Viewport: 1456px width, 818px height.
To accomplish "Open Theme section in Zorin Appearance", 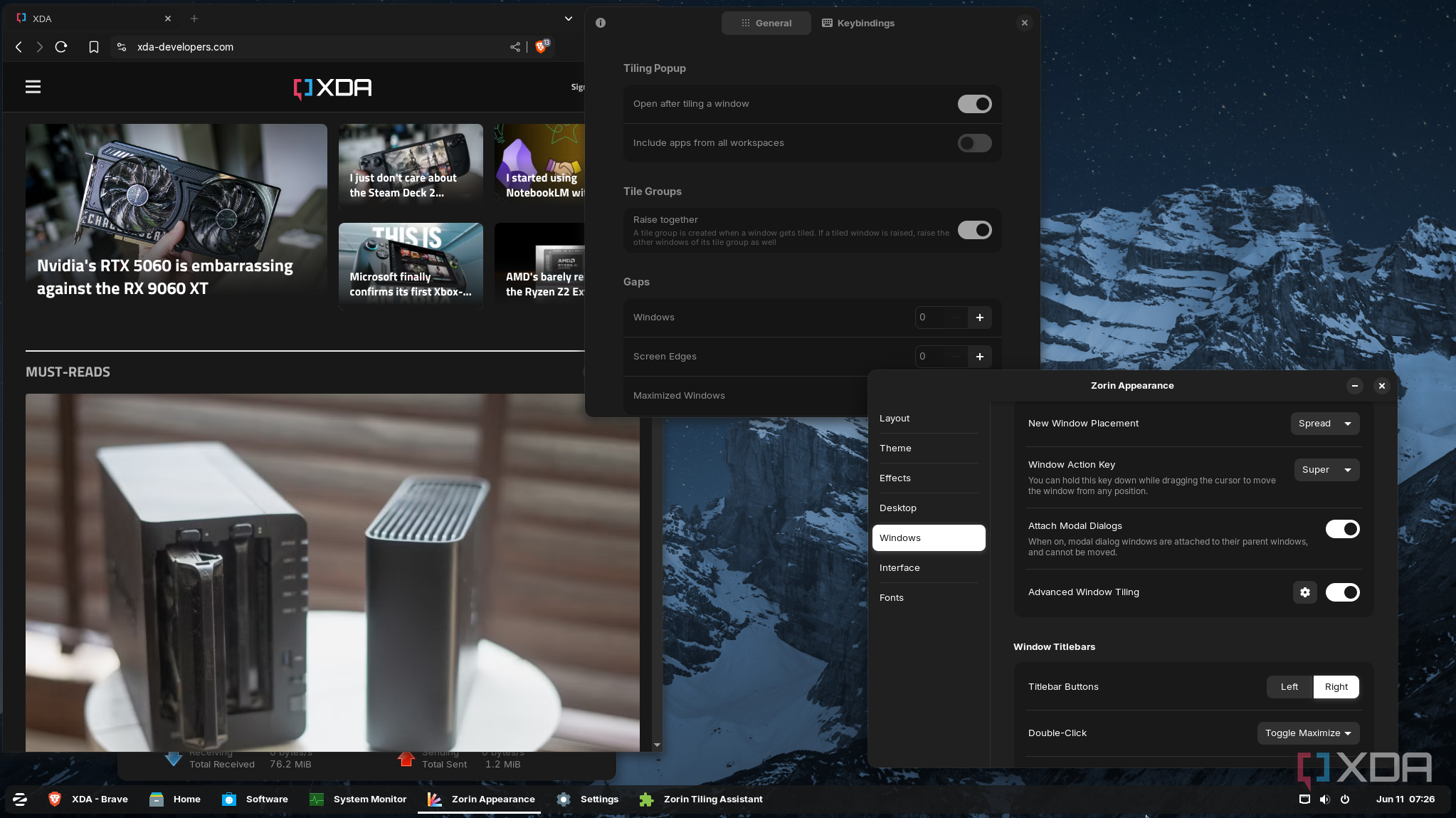I will (929, 449).
